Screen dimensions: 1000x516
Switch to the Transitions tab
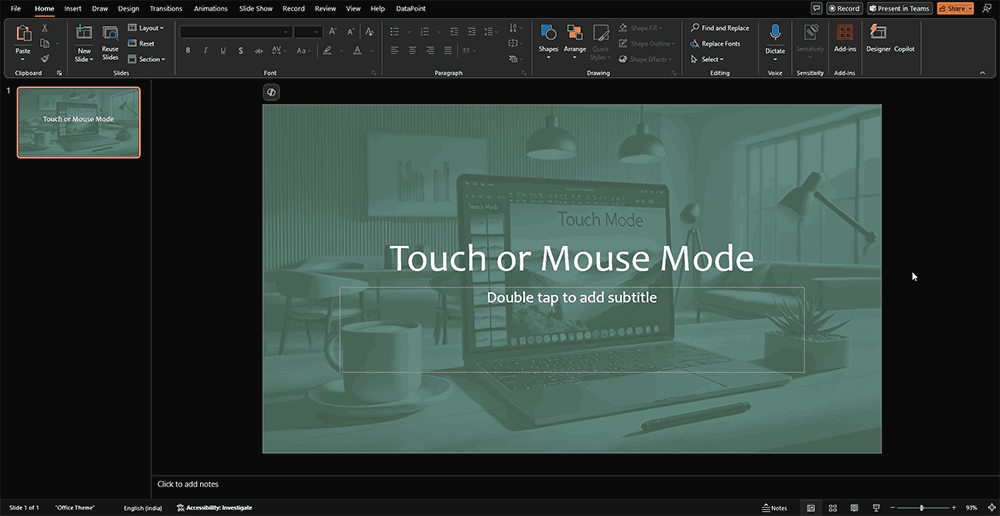pyautogui.click(x=166, y=9)
